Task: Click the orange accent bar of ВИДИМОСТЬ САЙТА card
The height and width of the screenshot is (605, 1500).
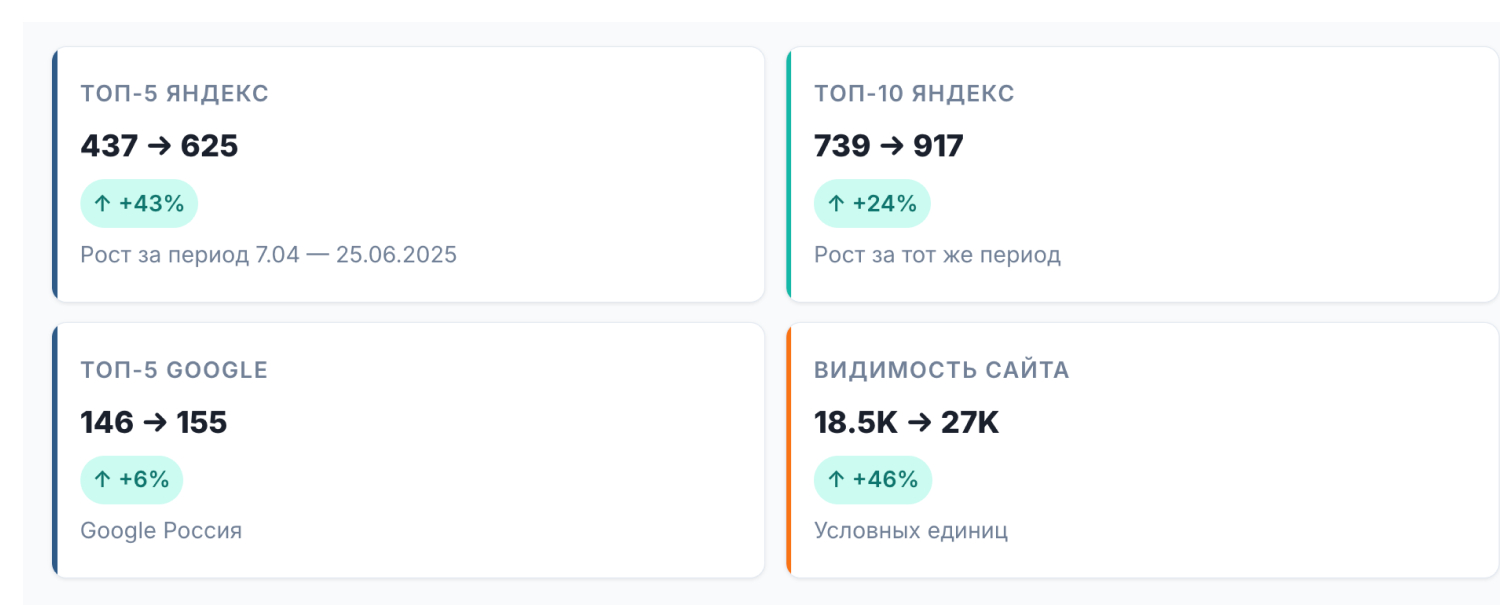Action: 789,450
